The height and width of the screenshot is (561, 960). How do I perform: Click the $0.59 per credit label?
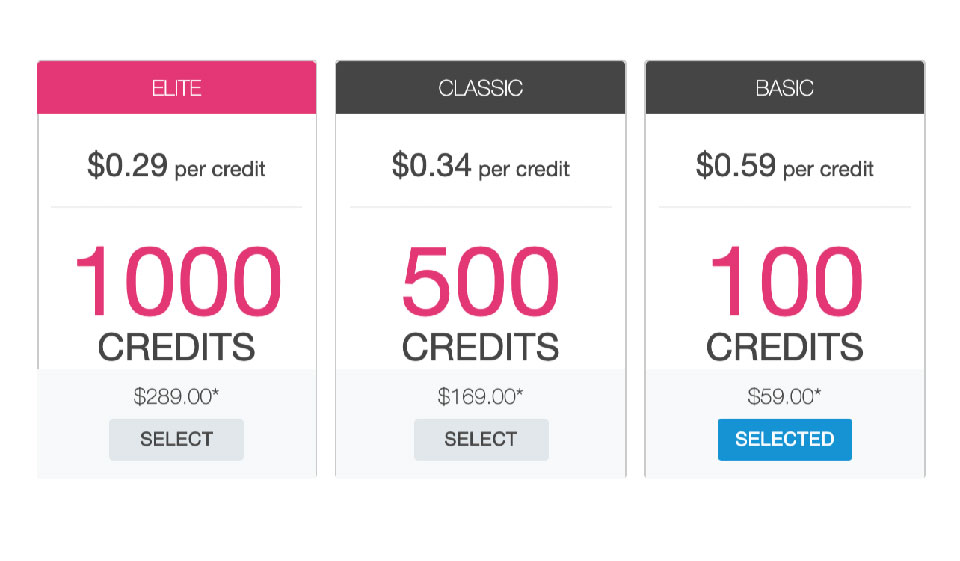(784, 166)
